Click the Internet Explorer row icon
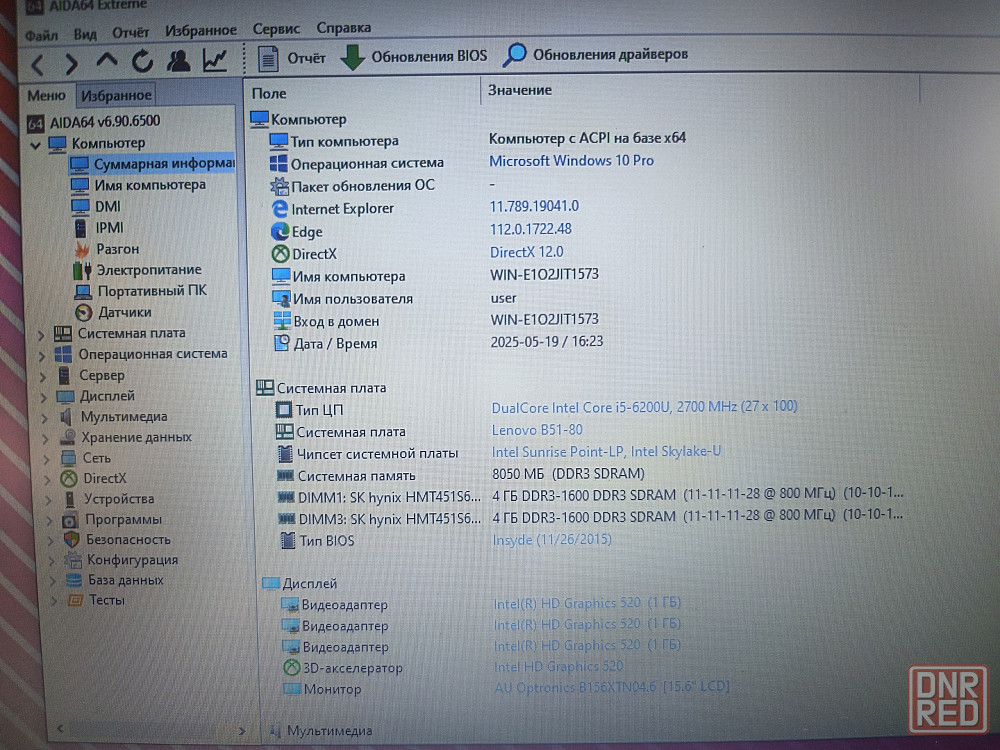The image size is (1000, 750). pos(279,209)
